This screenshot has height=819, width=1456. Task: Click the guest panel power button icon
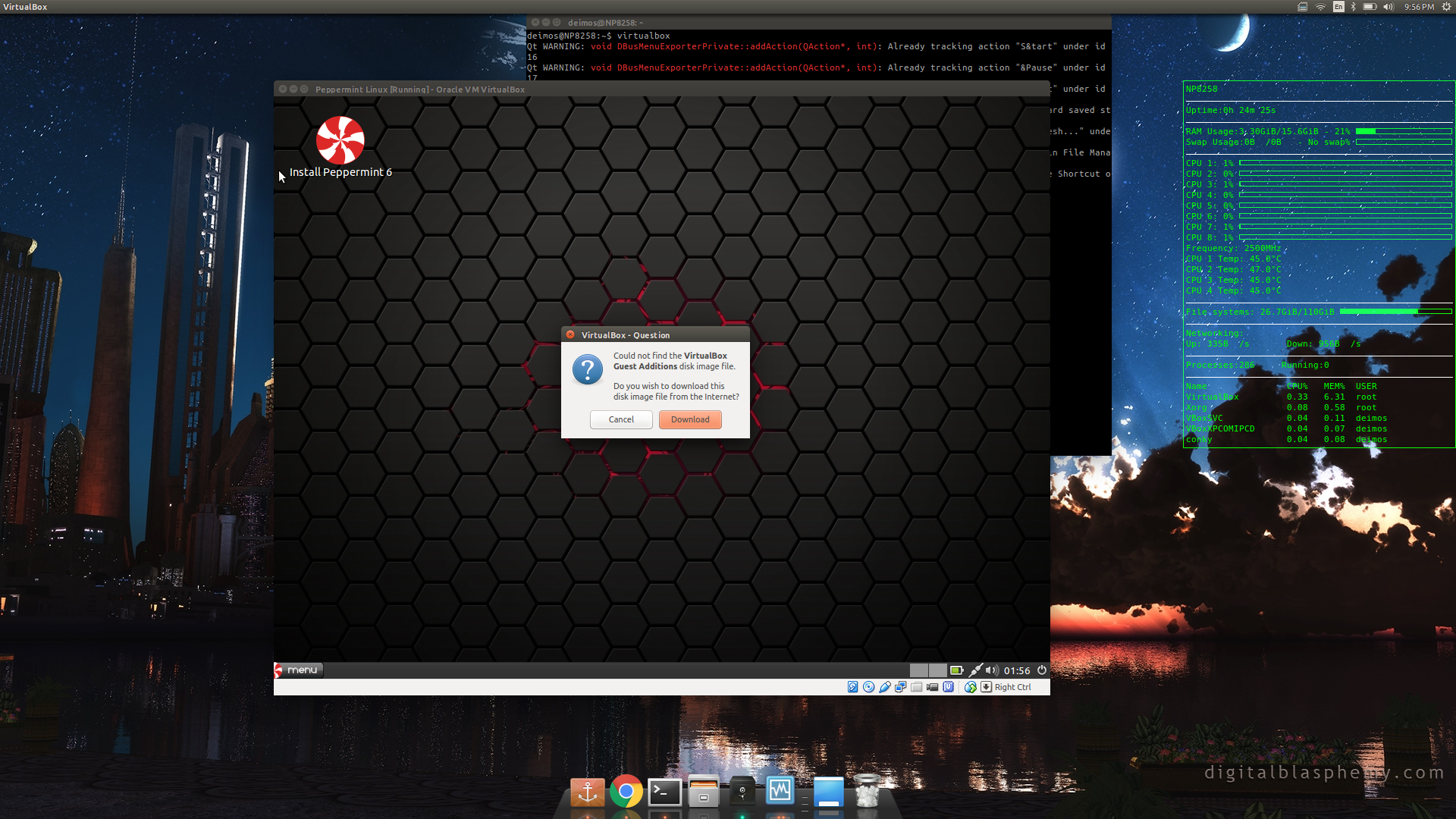pyautogui.click(x=1042, y=670)
